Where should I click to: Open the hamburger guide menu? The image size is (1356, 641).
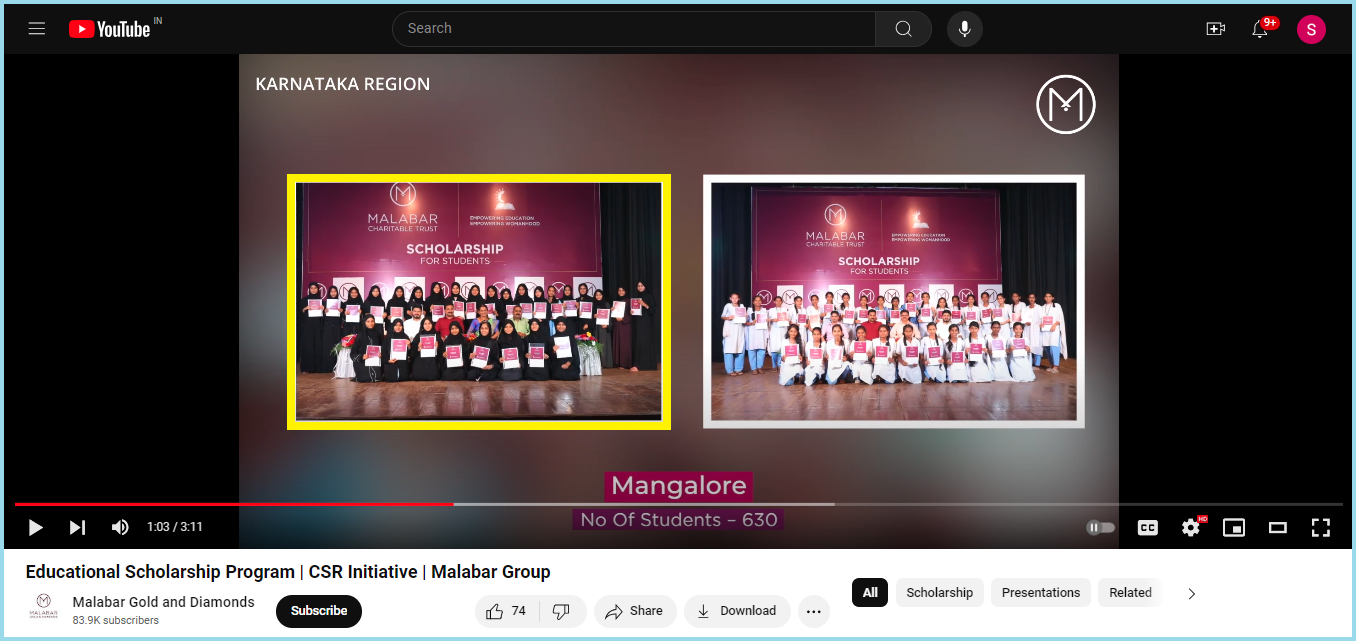pyautogui.click(x=37, y=29)
